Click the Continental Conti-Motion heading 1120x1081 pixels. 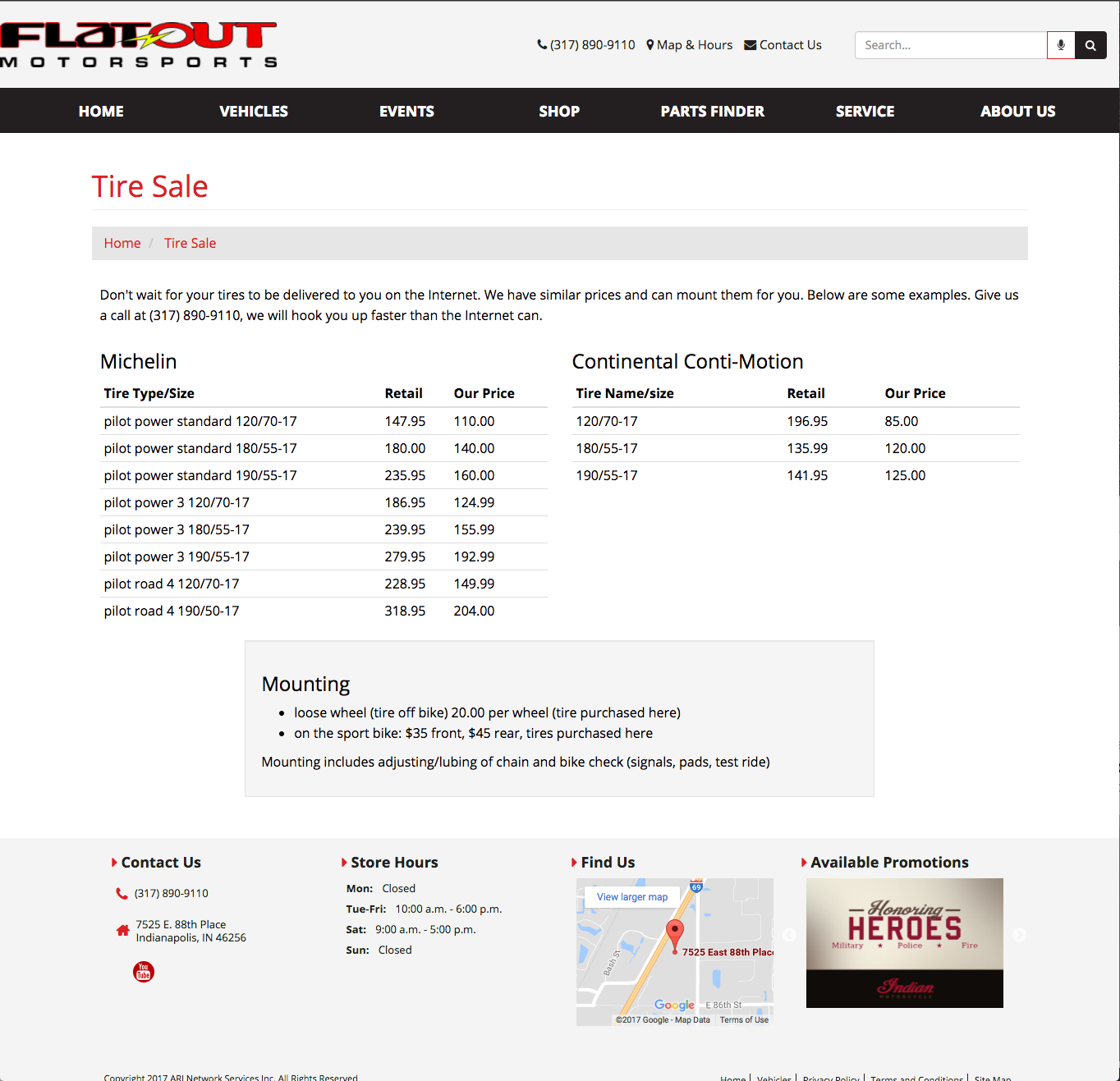(x=687, y=361)
